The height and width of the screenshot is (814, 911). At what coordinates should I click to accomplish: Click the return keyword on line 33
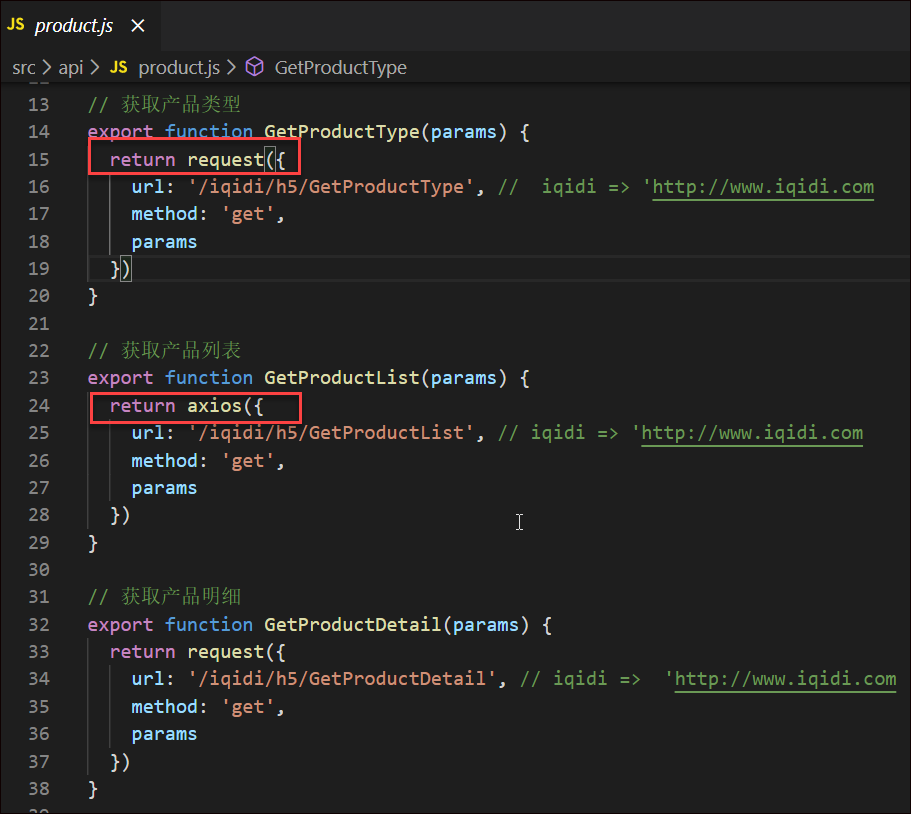[142, 652]
